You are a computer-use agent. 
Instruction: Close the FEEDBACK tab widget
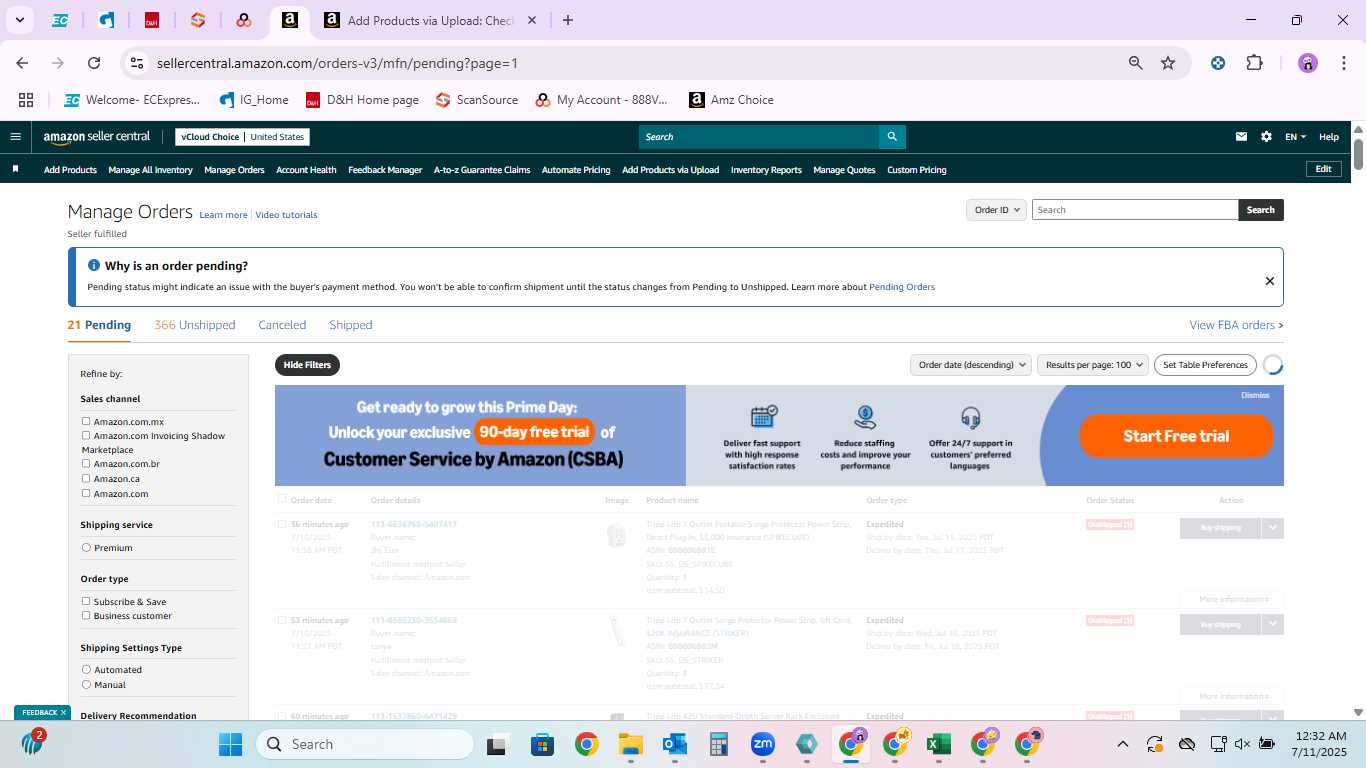click(x=63, y=713)
